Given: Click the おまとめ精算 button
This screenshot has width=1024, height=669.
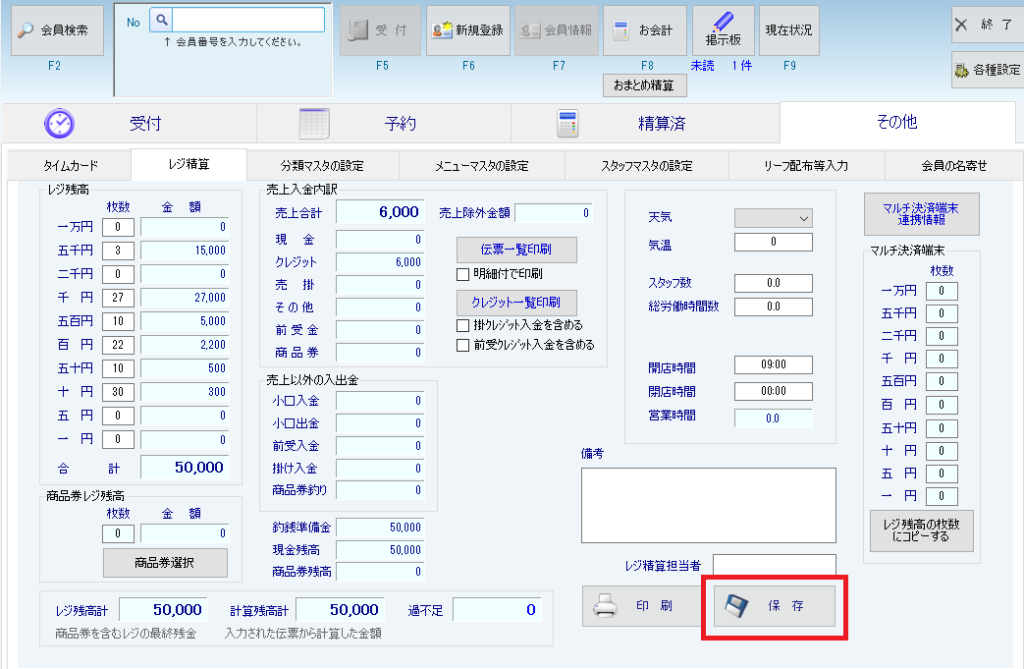Looking at the screenshot, I should point(644,86).
